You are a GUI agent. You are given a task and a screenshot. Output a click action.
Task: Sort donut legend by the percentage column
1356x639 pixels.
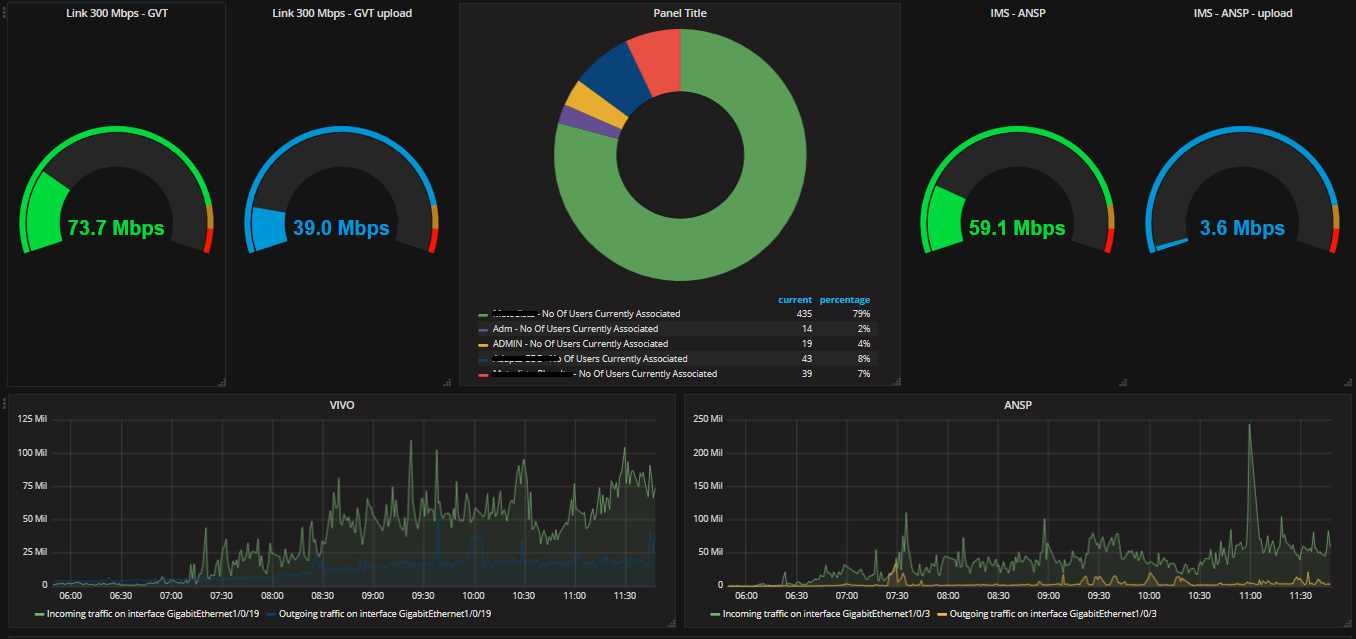coord(844,300)
